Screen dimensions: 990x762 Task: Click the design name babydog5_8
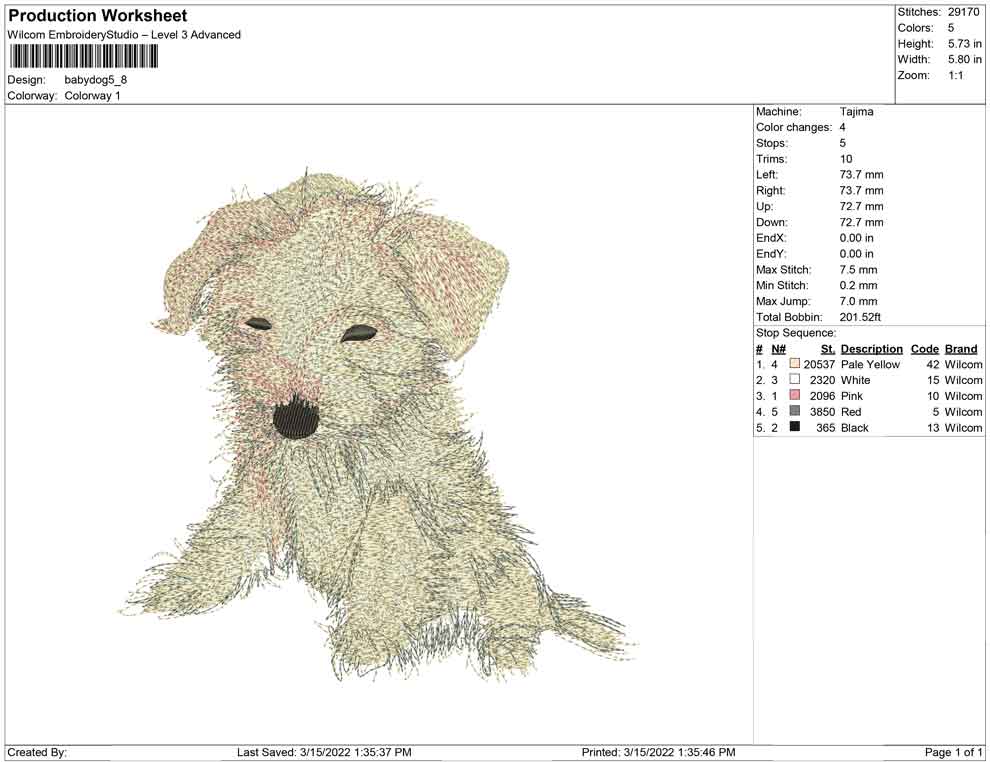tap(95, 80)
